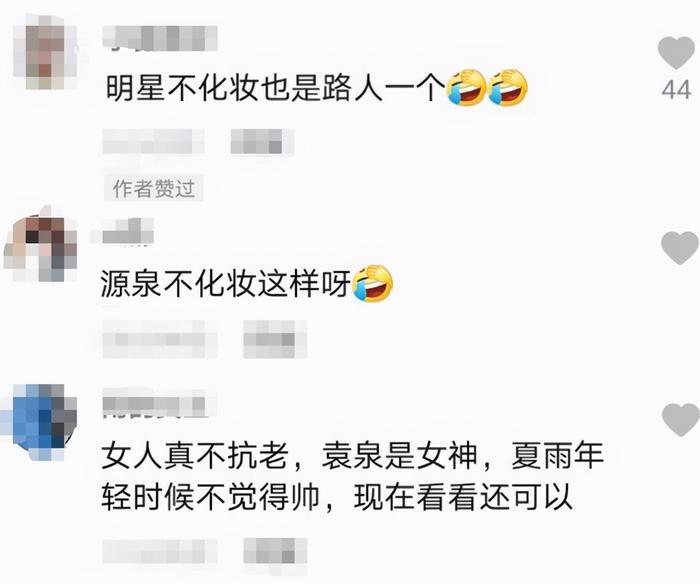Click the 作者赞过 badge
700x584 pixels.
coord(154,188)
